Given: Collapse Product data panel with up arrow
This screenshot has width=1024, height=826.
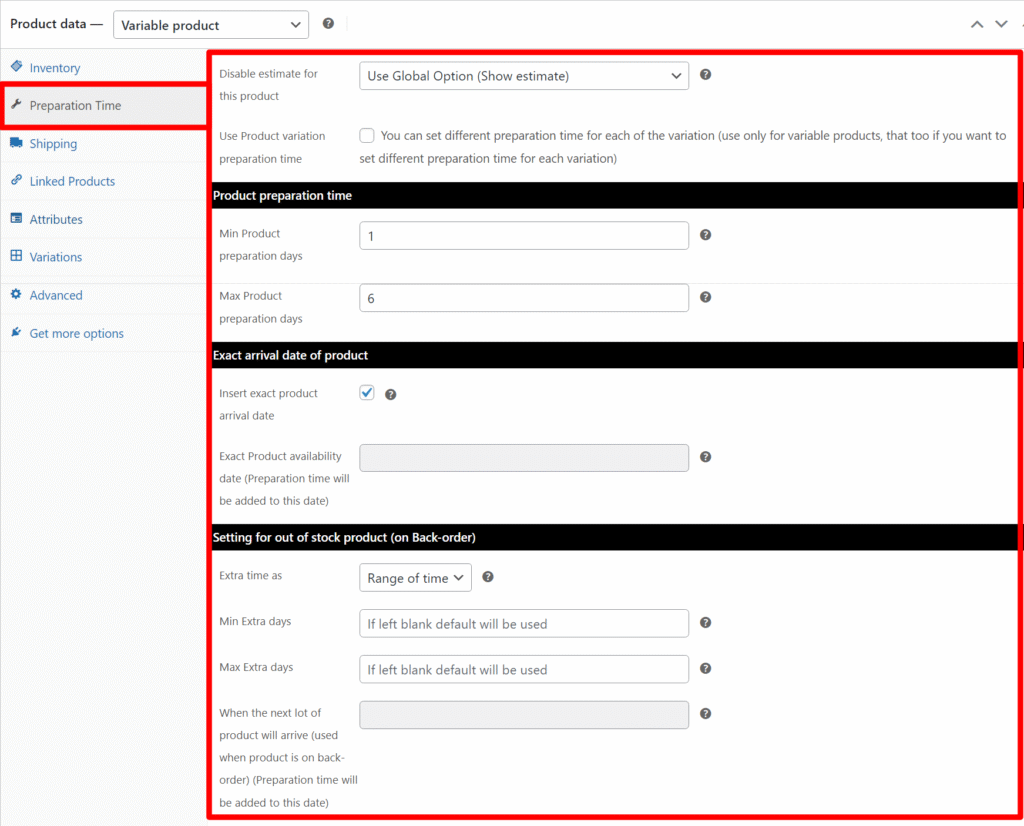Looking at the screenshot, I should [x=977, y=25].
